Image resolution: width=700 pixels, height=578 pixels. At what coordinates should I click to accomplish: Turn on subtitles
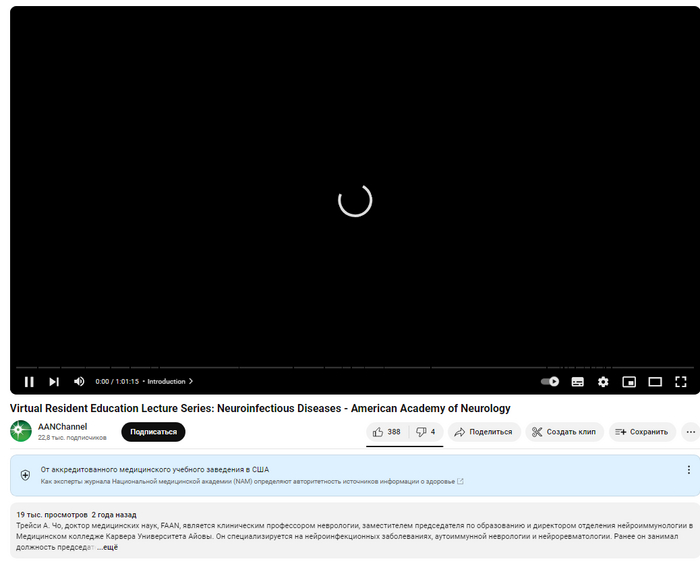(x=578, y=382)
